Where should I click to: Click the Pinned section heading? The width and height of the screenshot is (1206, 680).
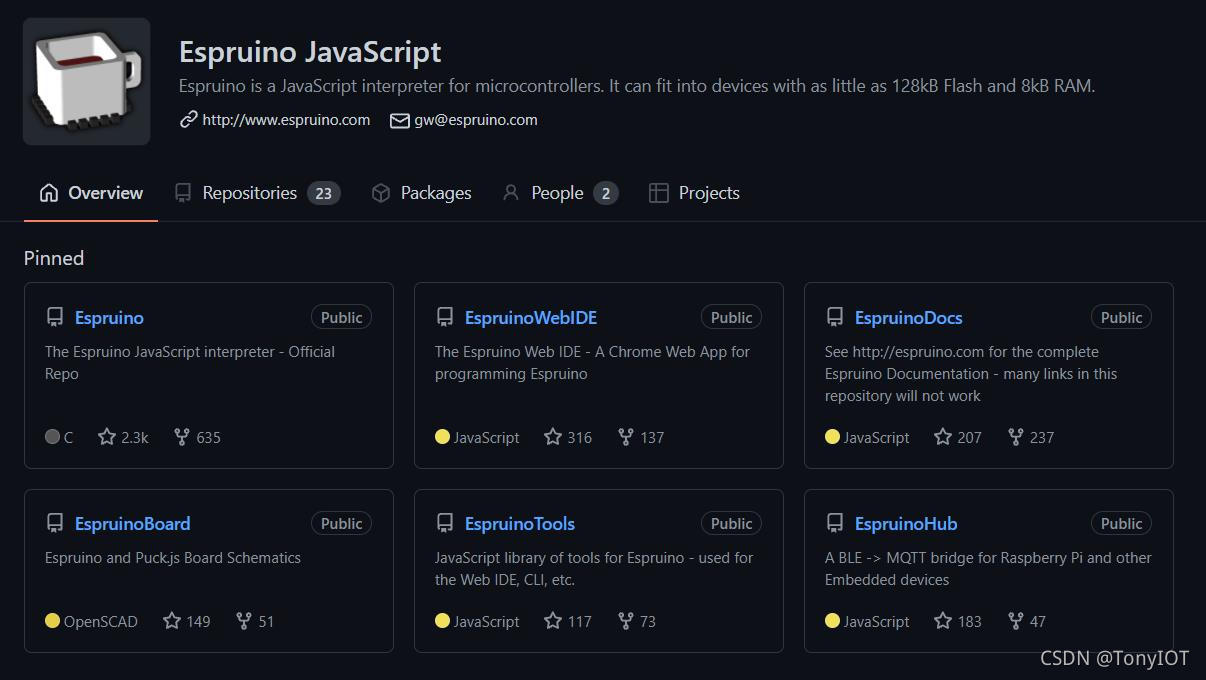pyautogui.click(x=54, y=258)
